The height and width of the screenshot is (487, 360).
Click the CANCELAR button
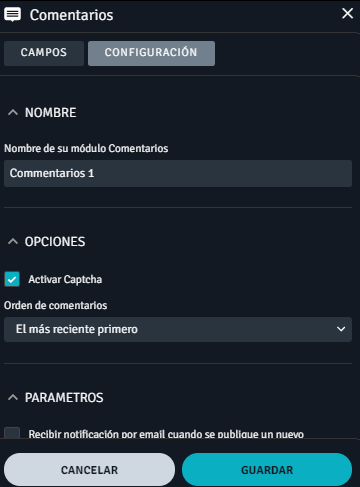(x=89, y=470)
